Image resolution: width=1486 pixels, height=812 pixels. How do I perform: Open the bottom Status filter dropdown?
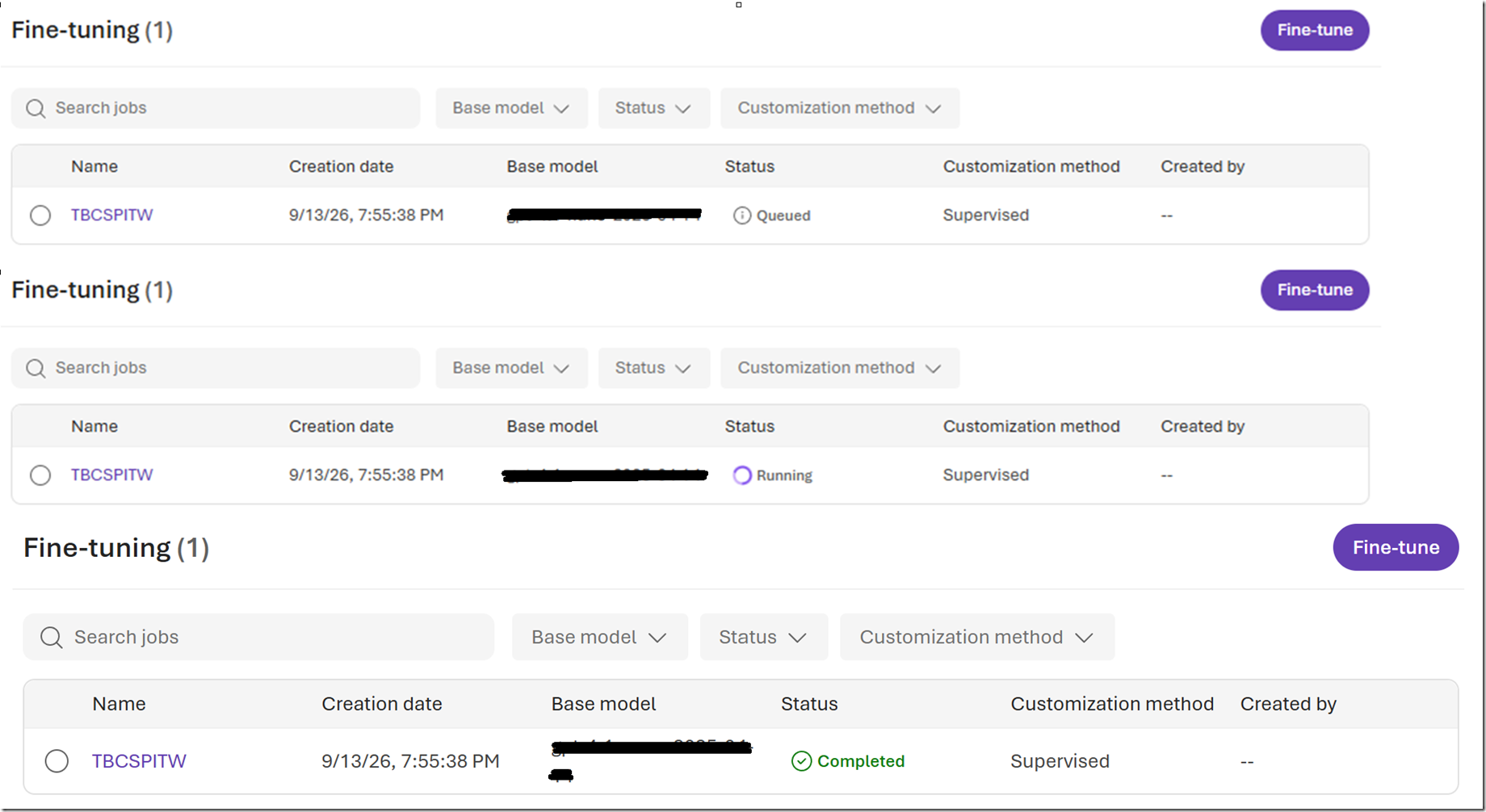[x=764, y=638]
